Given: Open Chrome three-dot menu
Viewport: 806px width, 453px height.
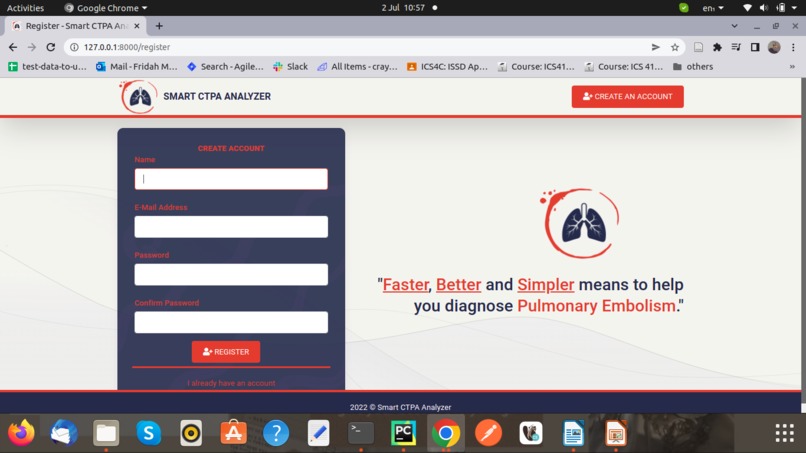Looking at the screenshot, I should tap(793, 47).
